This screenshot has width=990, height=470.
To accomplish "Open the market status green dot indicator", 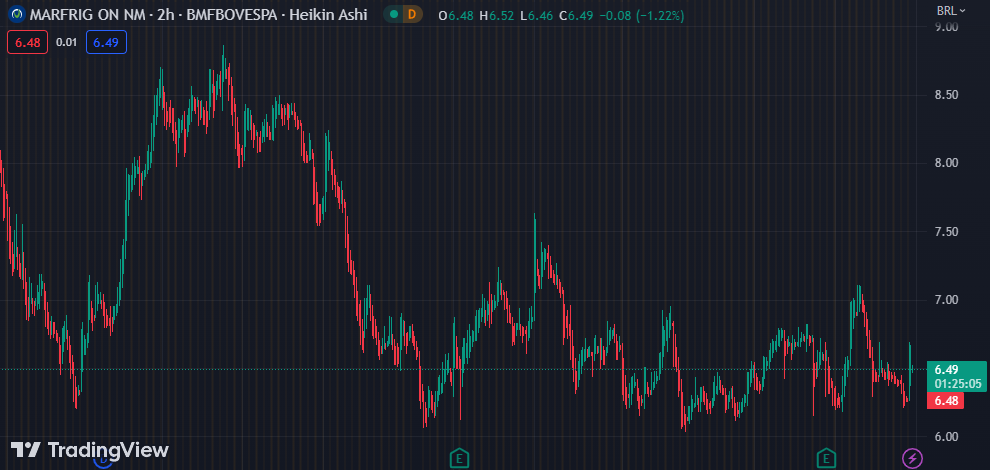I will coord(394,14).
